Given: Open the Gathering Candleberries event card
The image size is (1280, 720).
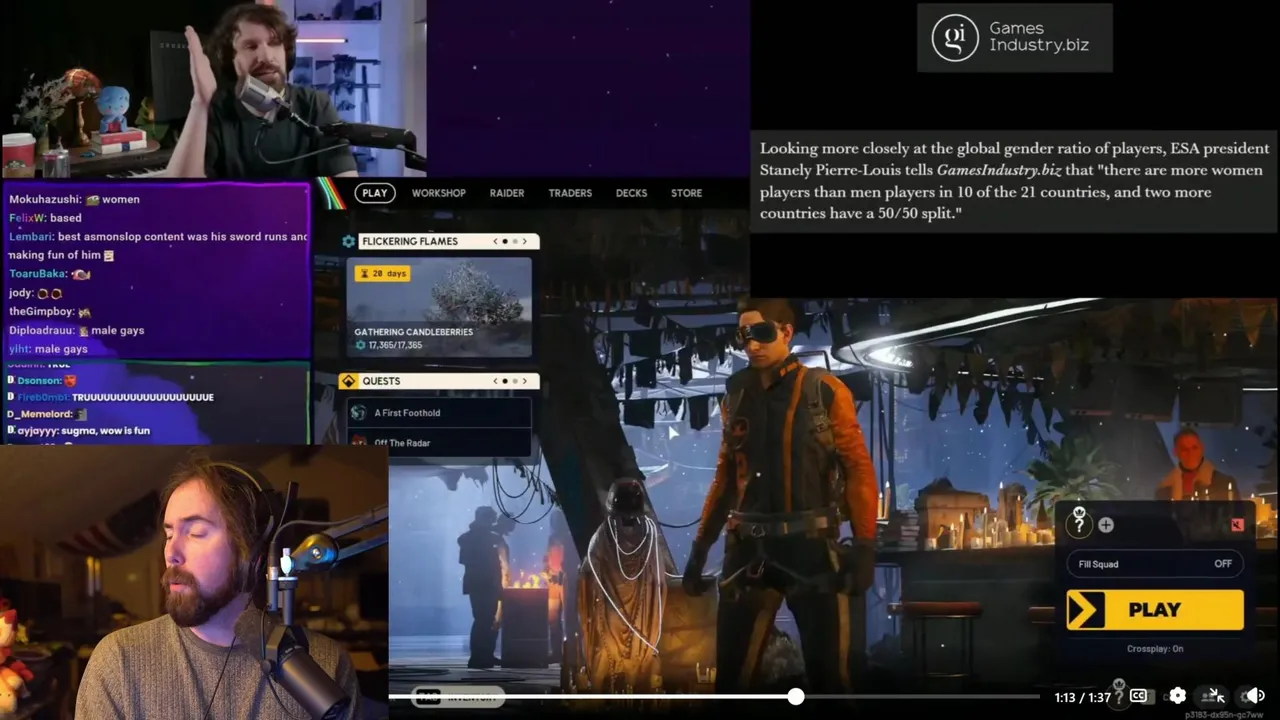Looking at the screenshot, I should click(439, 306).
